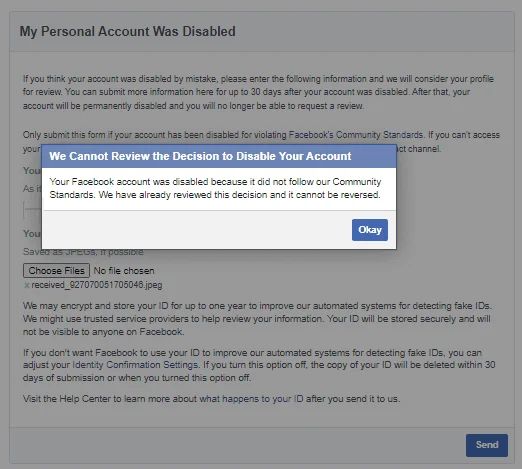Open the Identity Confirmation Settings link
This screenshot has width=522, height=469.
[136, 365]
